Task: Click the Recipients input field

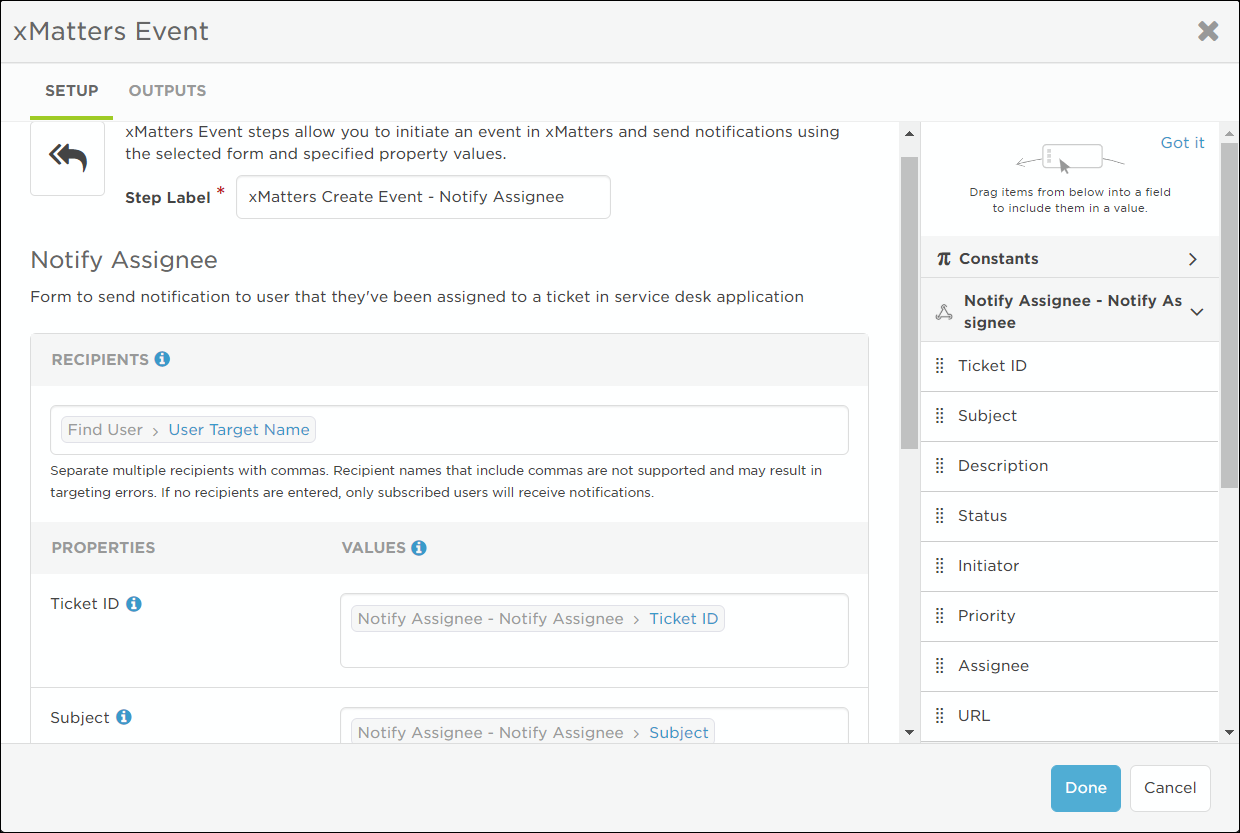Action: pyautogui.click(x=449, y=430)
